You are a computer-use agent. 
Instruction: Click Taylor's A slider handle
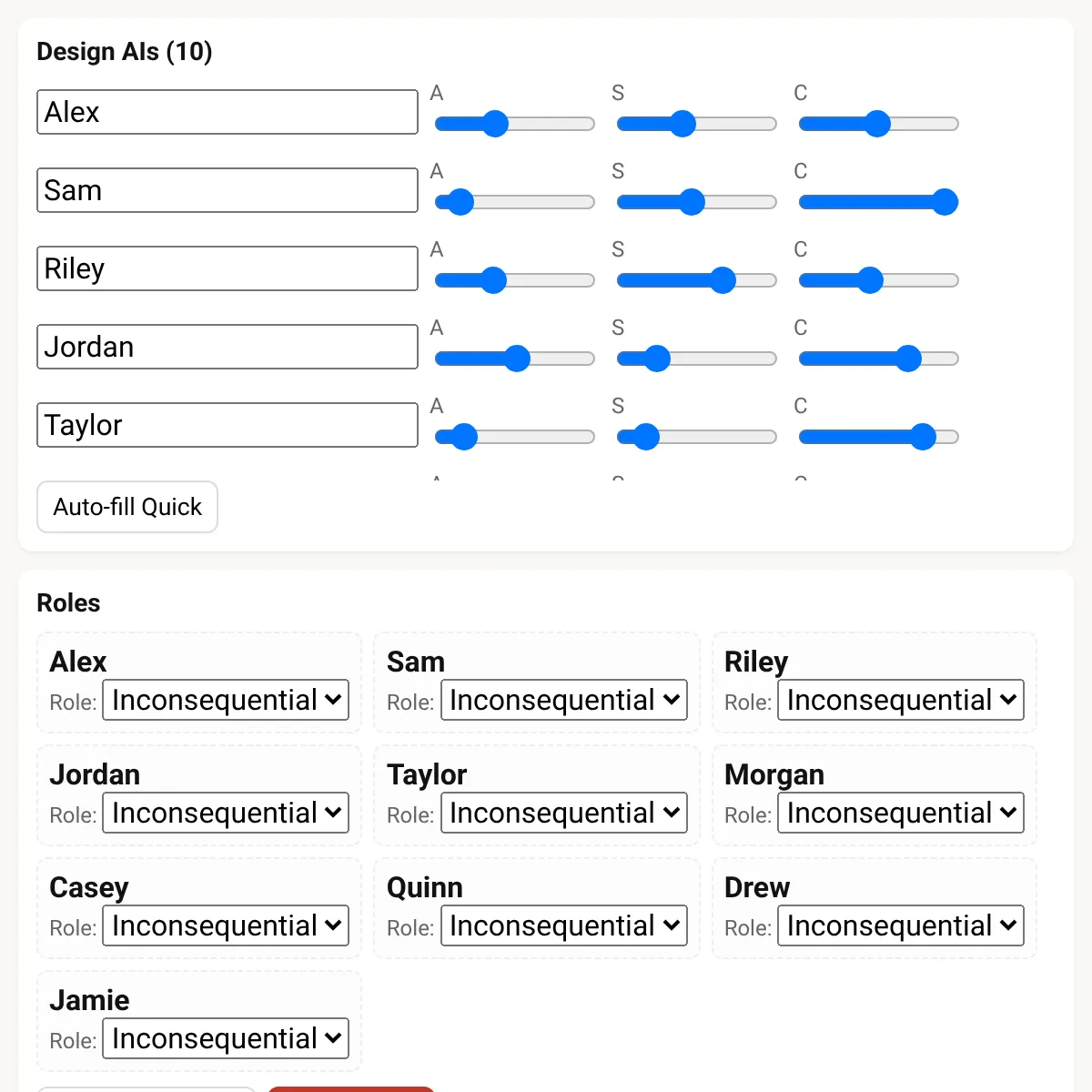tap(464, 437)
